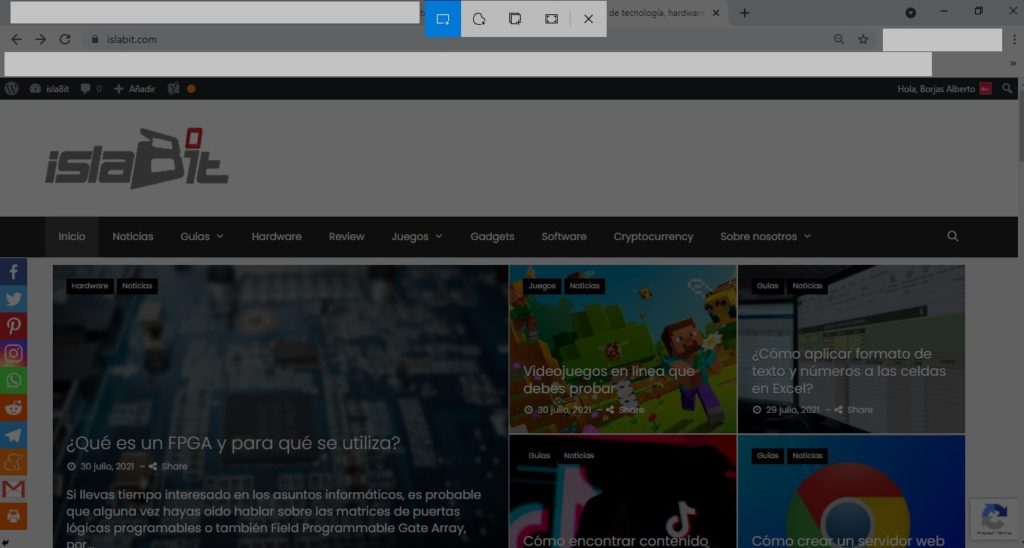Image resolution: width=1024 pixels, height=548 pixels.
Task: Click the Reddit share icon
Action: coord(13,407)
